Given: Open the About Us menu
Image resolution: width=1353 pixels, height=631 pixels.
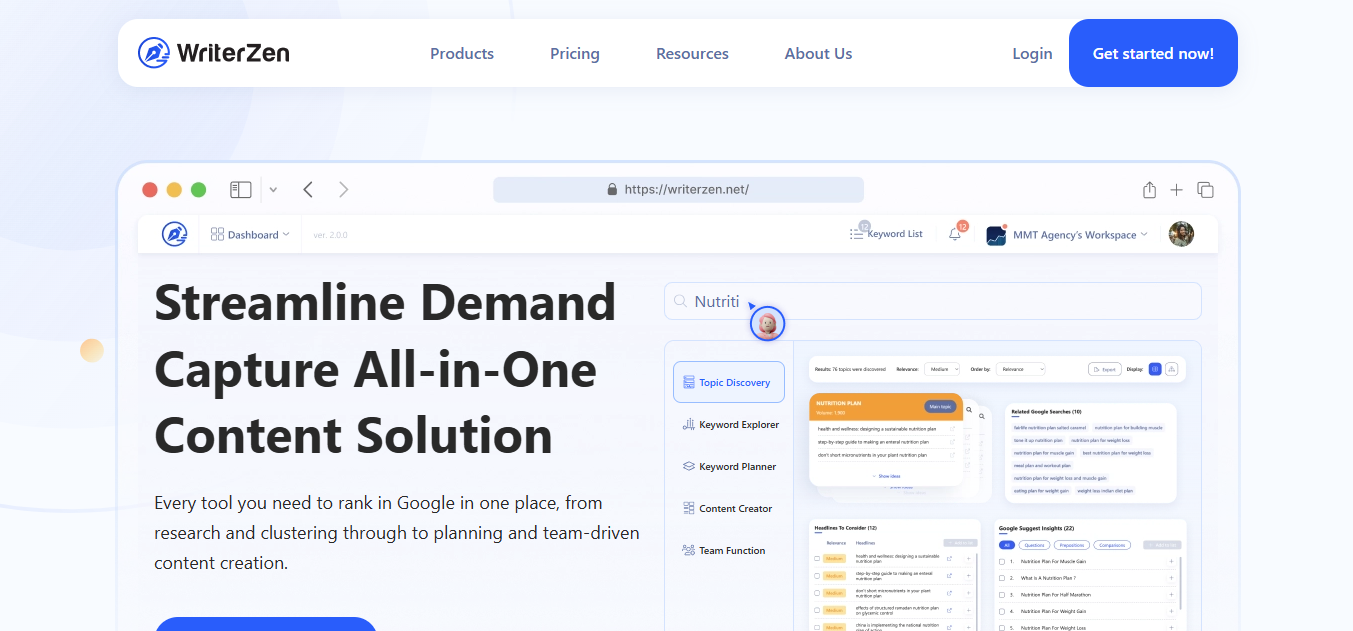Looking at the screenshot, I should pyautogui.click(x=818, y=54).
